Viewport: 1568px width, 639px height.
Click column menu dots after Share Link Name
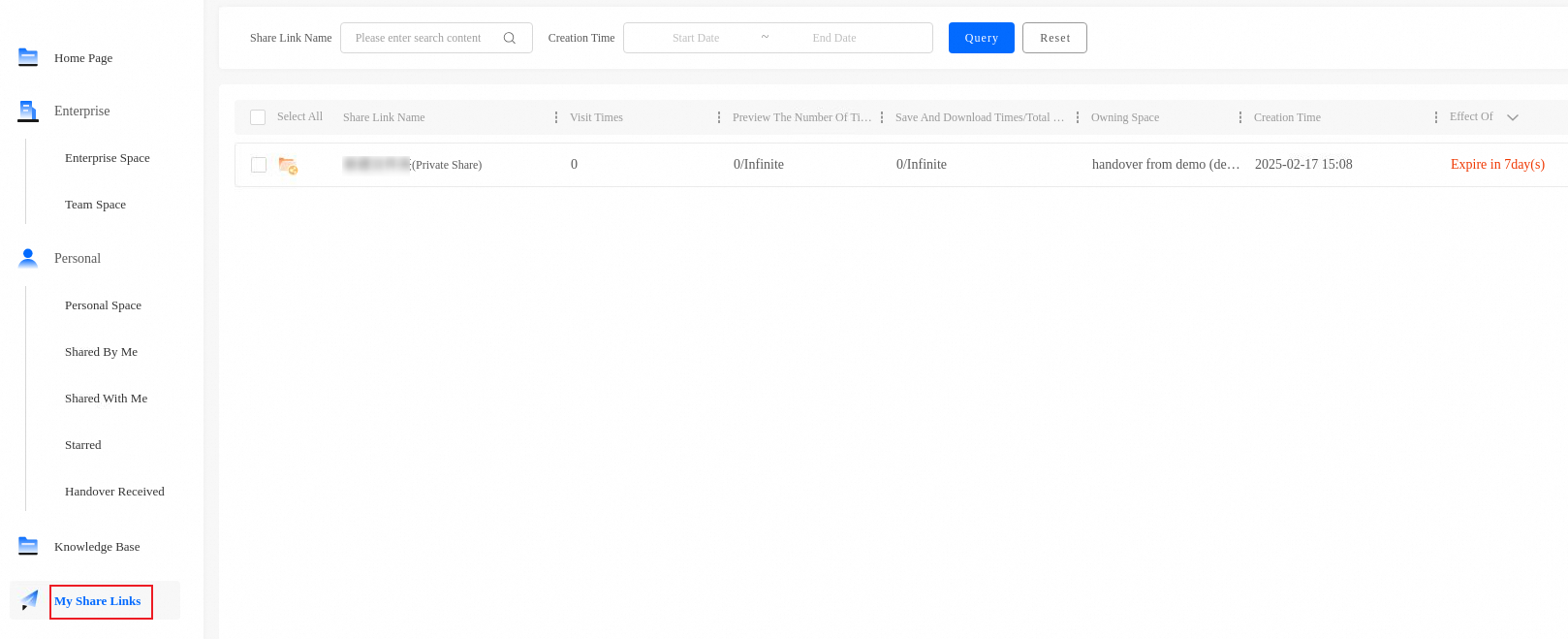pos(555,117)
